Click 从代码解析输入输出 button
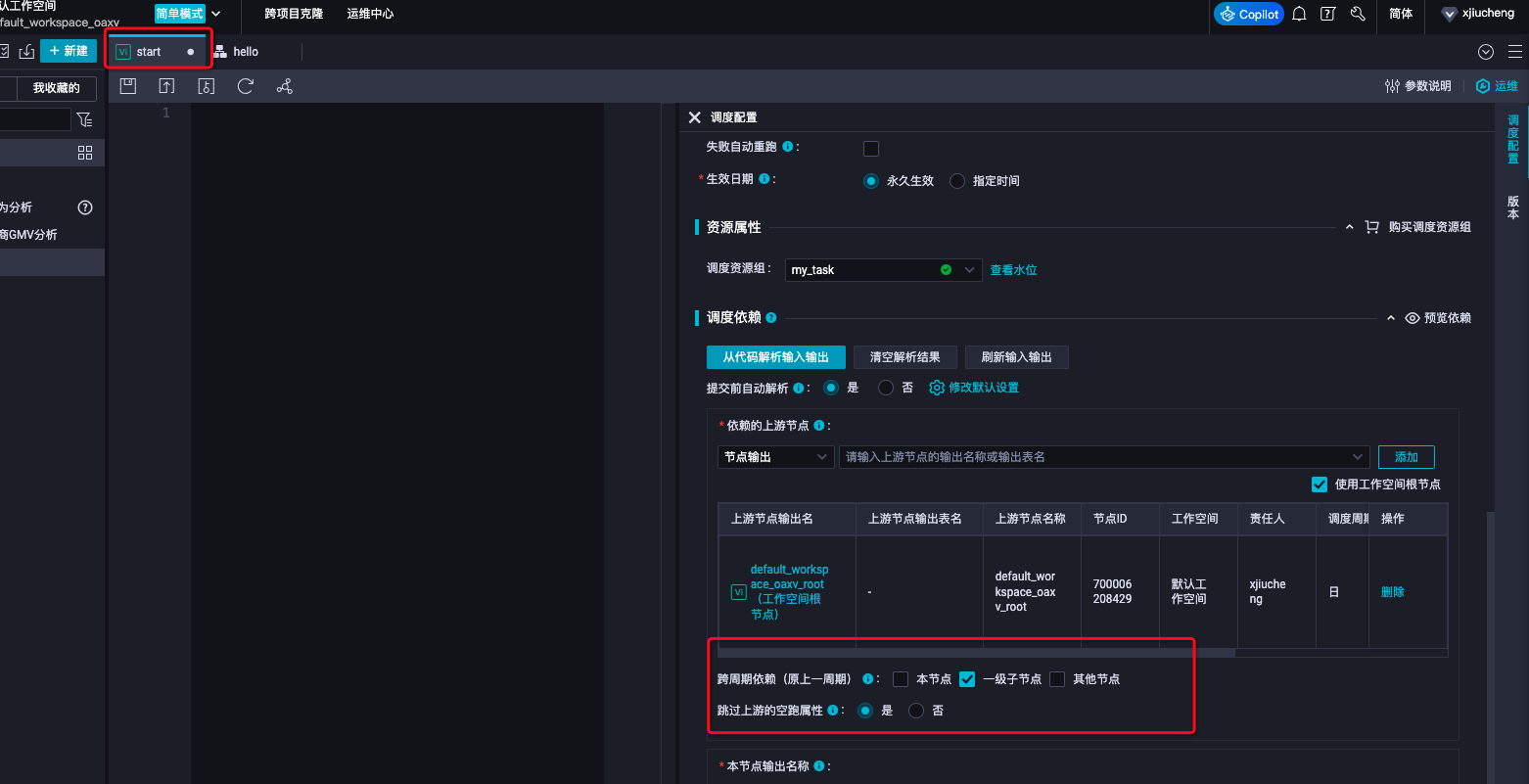 [x=776, y=357]
